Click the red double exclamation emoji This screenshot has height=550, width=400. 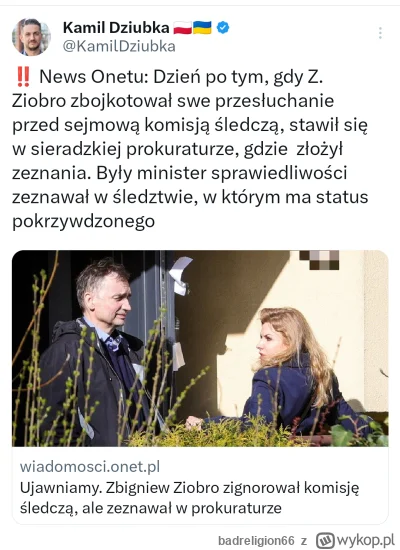click(x=23, y=78)
